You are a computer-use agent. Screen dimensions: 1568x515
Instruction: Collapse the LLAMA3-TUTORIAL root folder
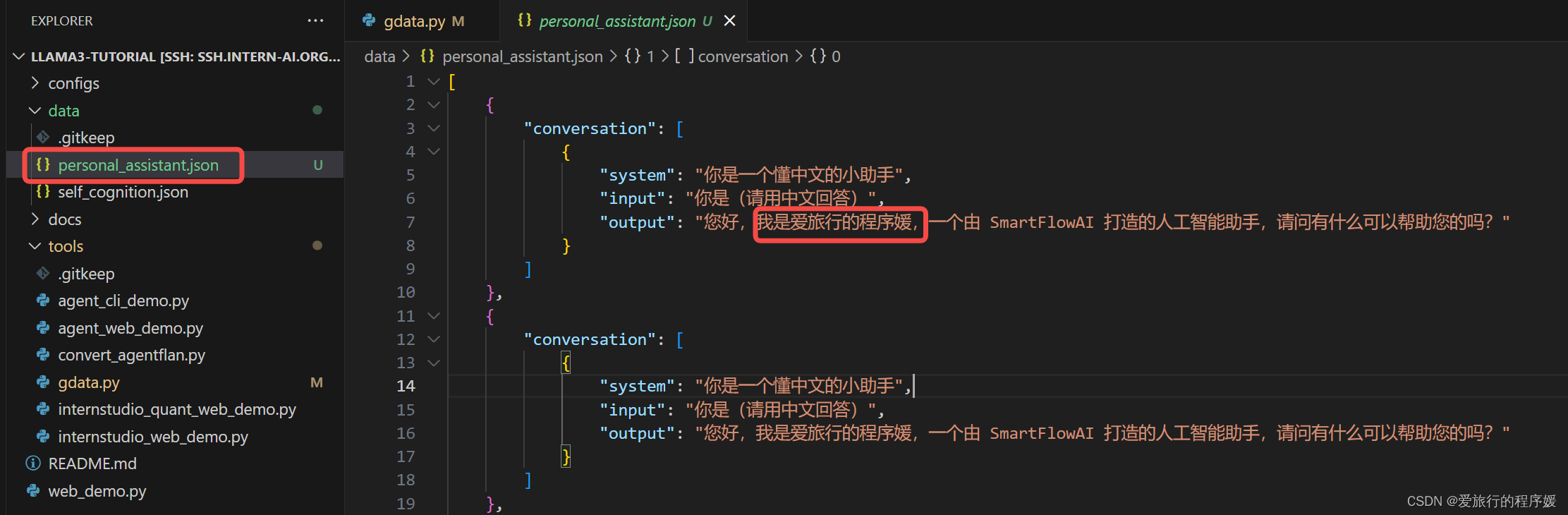coord(19,56)
